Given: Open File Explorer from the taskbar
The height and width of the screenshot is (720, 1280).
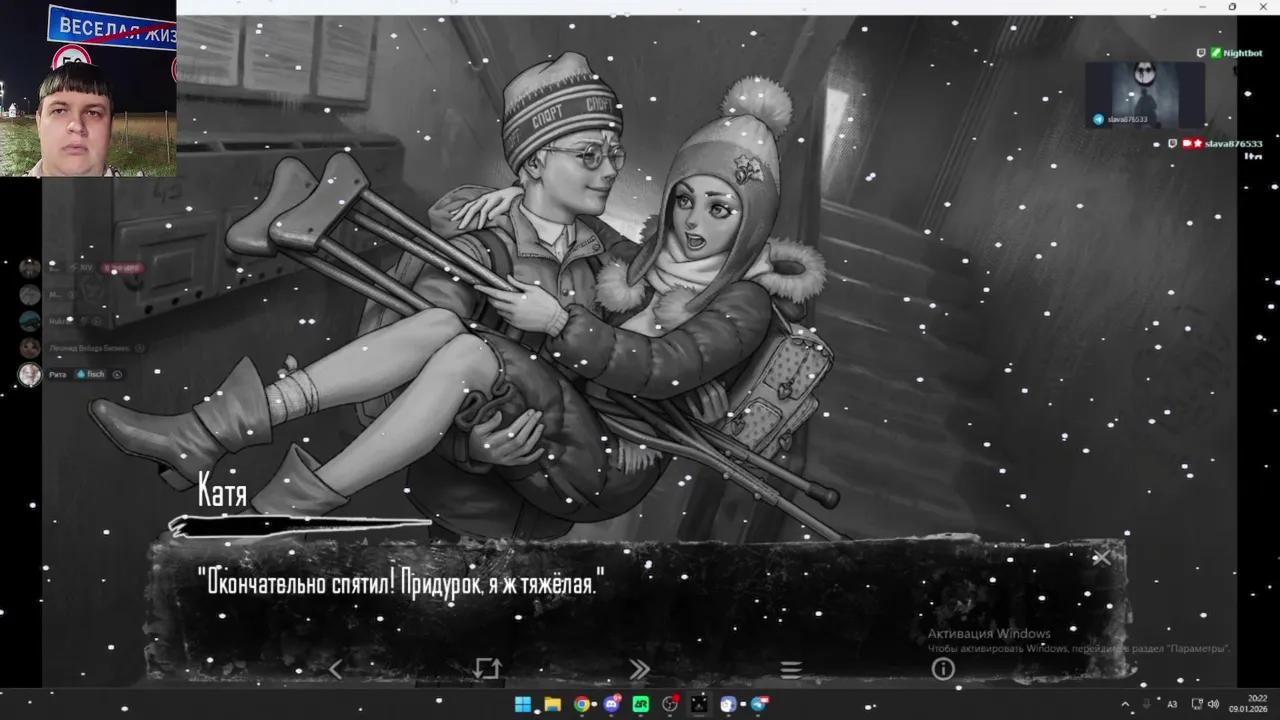Looking at the screenshot, I should (x=552, y=704).
